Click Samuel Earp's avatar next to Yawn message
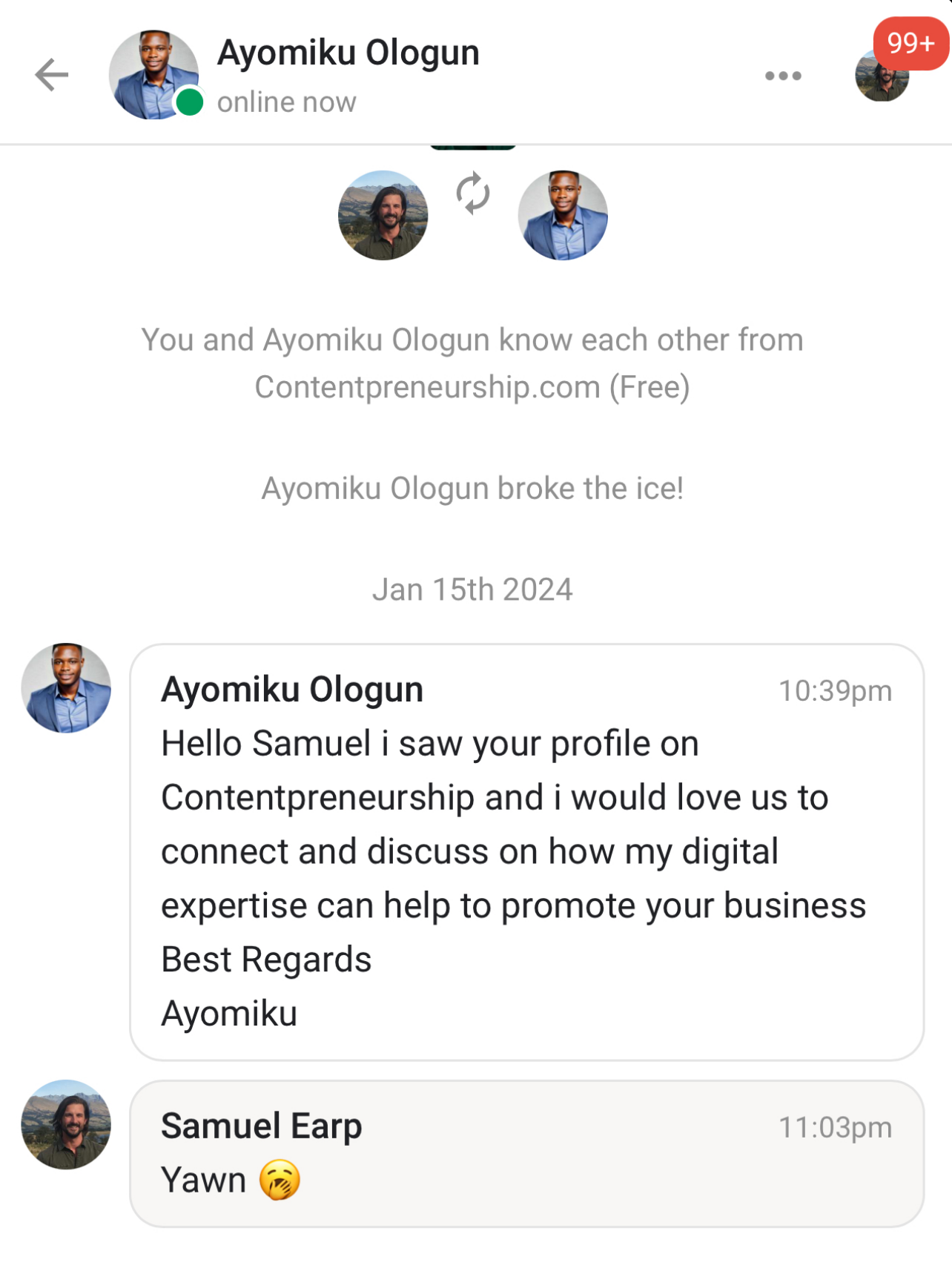This screenshot has height=1271, width=952. [67, 1124]
